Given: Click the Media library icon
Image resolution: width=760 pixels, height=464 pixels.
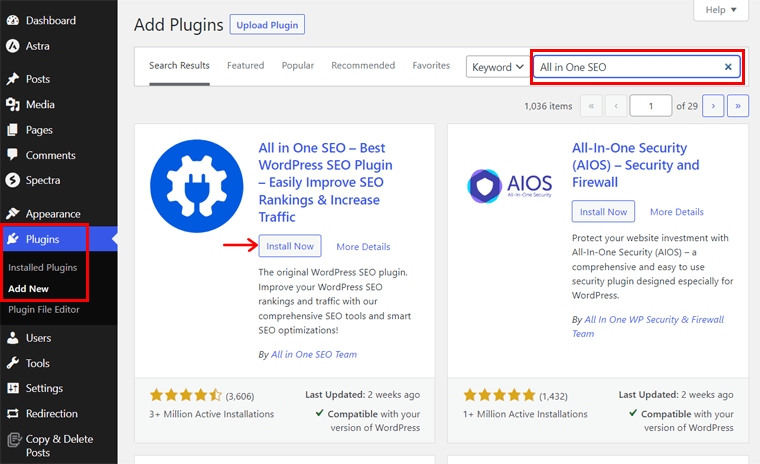Looking at the screenshot, I should tap(13, 104).
